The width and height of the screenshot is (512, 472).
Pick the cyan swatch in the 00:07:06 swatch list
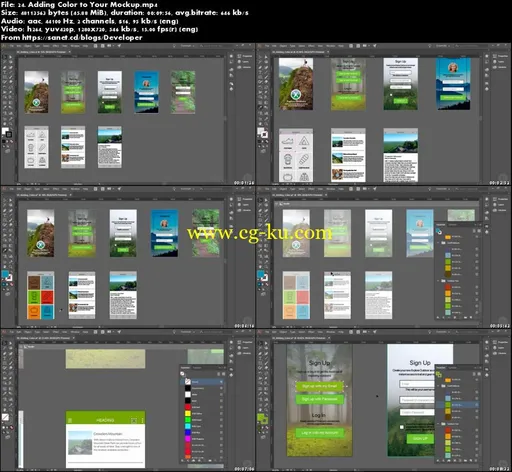(x=188, y=426)
